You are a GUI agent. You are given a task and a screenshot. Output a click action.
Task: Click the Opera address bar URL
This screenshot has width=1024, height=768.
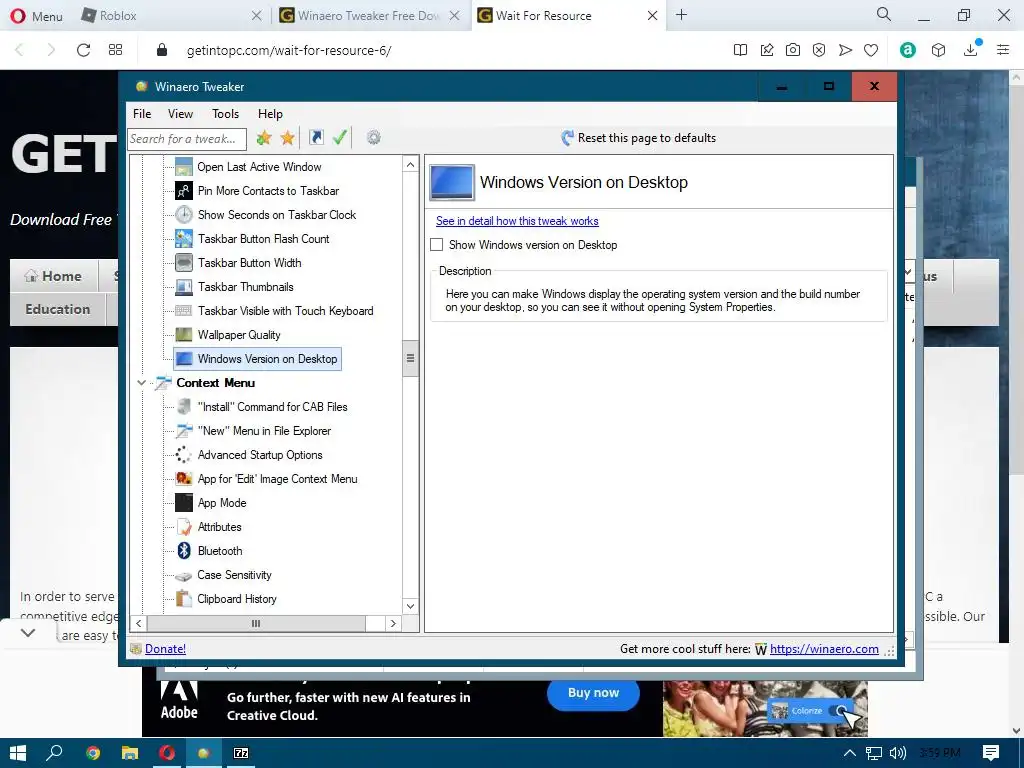pos(289,50)
